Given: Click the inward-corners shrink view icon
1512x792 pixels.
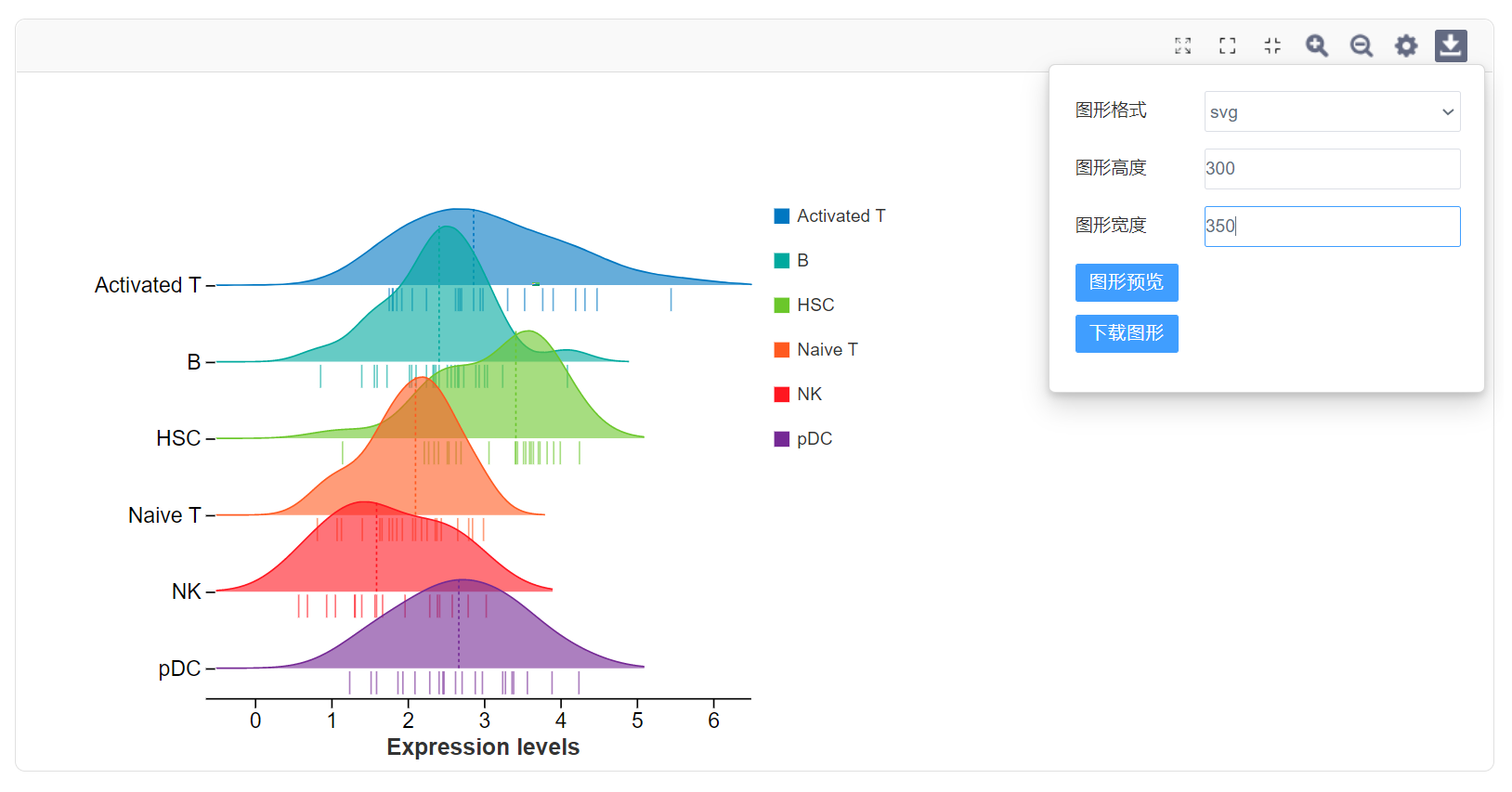Looking at the screenshot, I should [1271, 45].
